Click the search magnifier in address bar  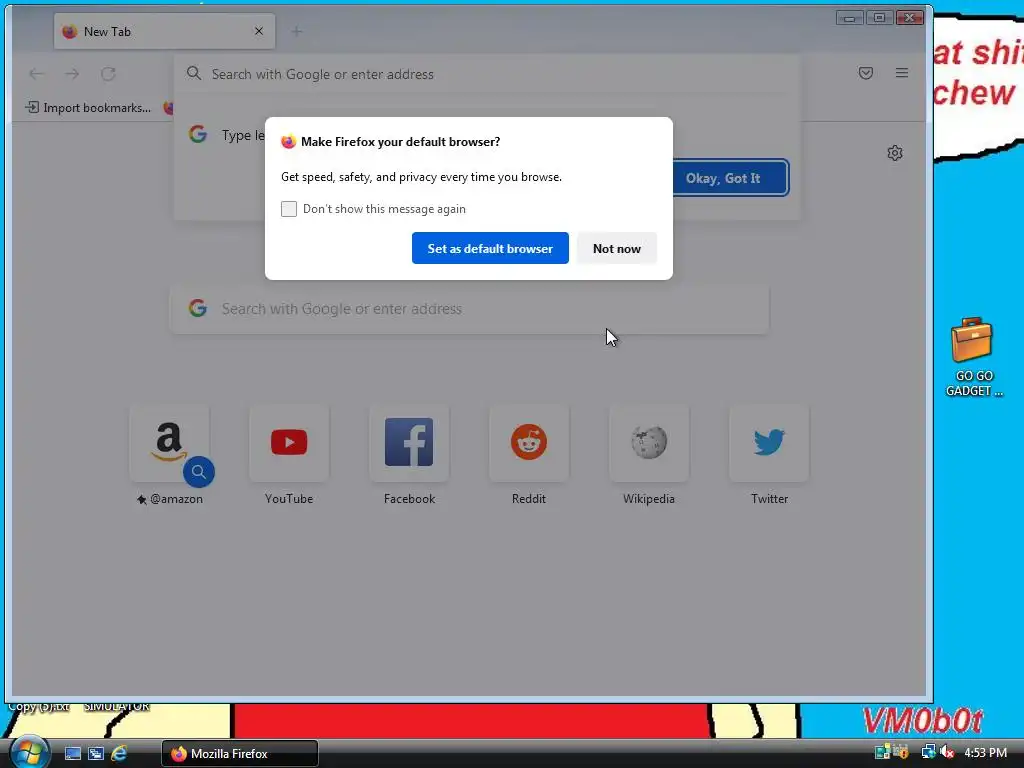tap(193, 73)
